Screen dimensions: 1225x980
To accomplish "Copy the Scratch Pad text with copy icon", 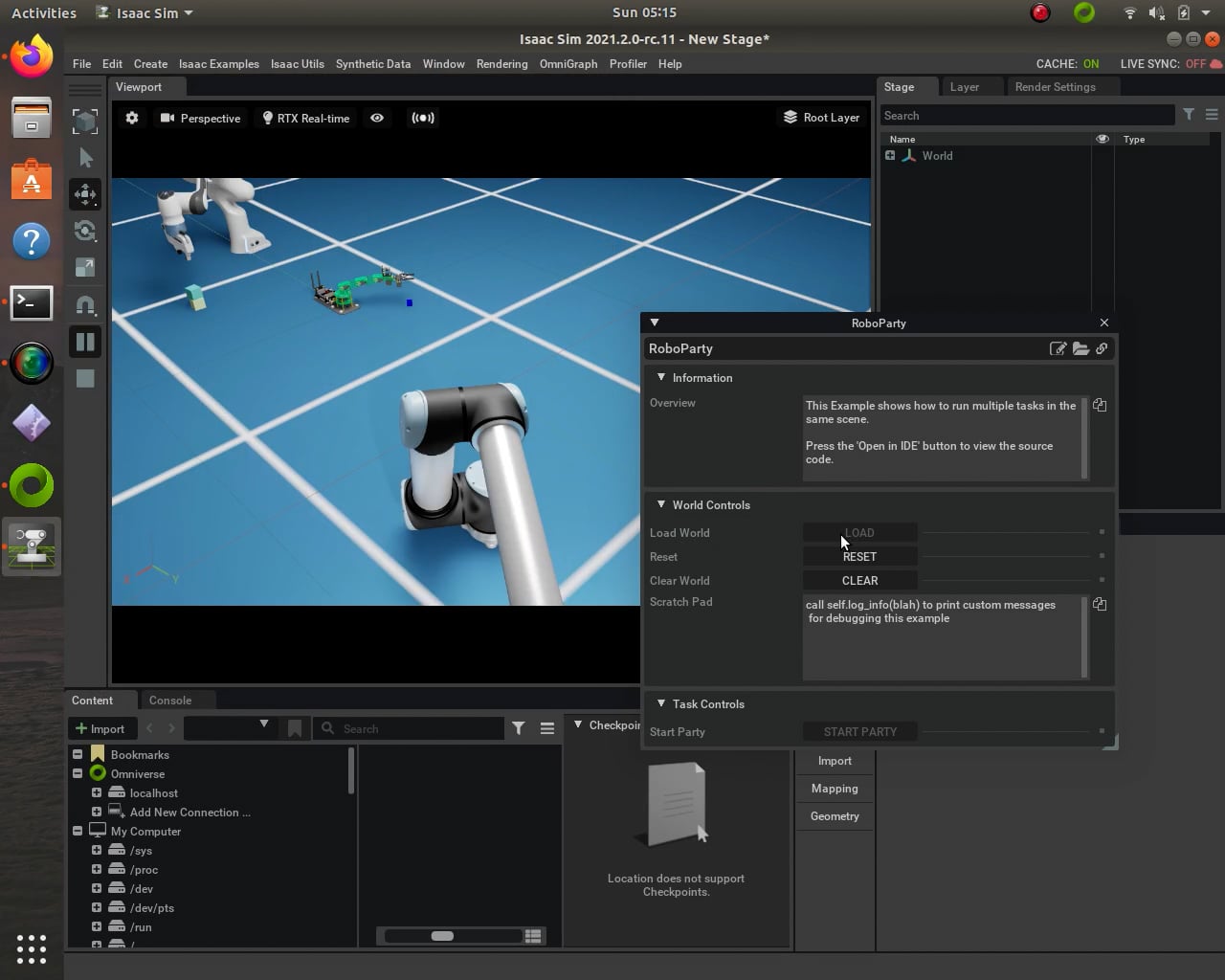I will (x=1100, y=604).
